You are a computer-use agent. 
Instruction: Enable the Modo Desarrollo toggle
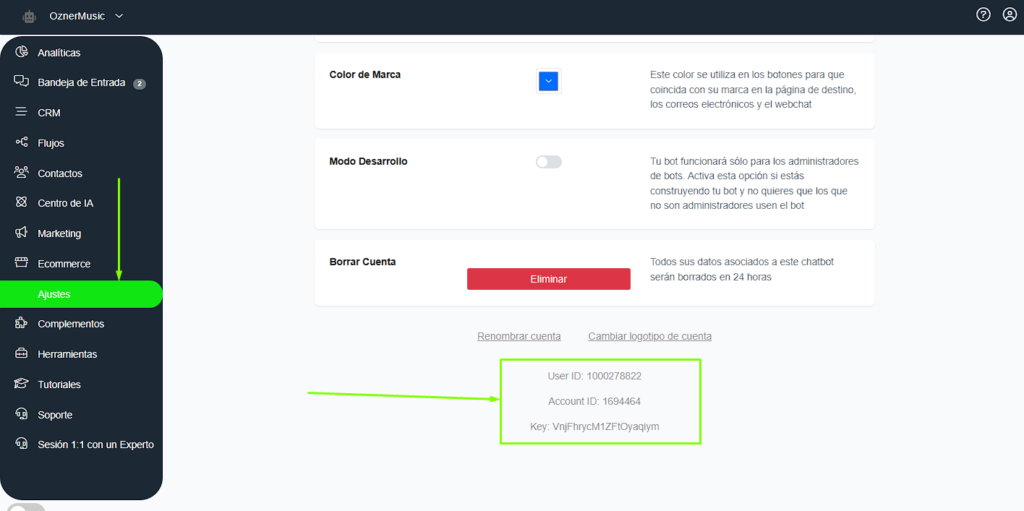pyautogui.click(x=548, y=162)
